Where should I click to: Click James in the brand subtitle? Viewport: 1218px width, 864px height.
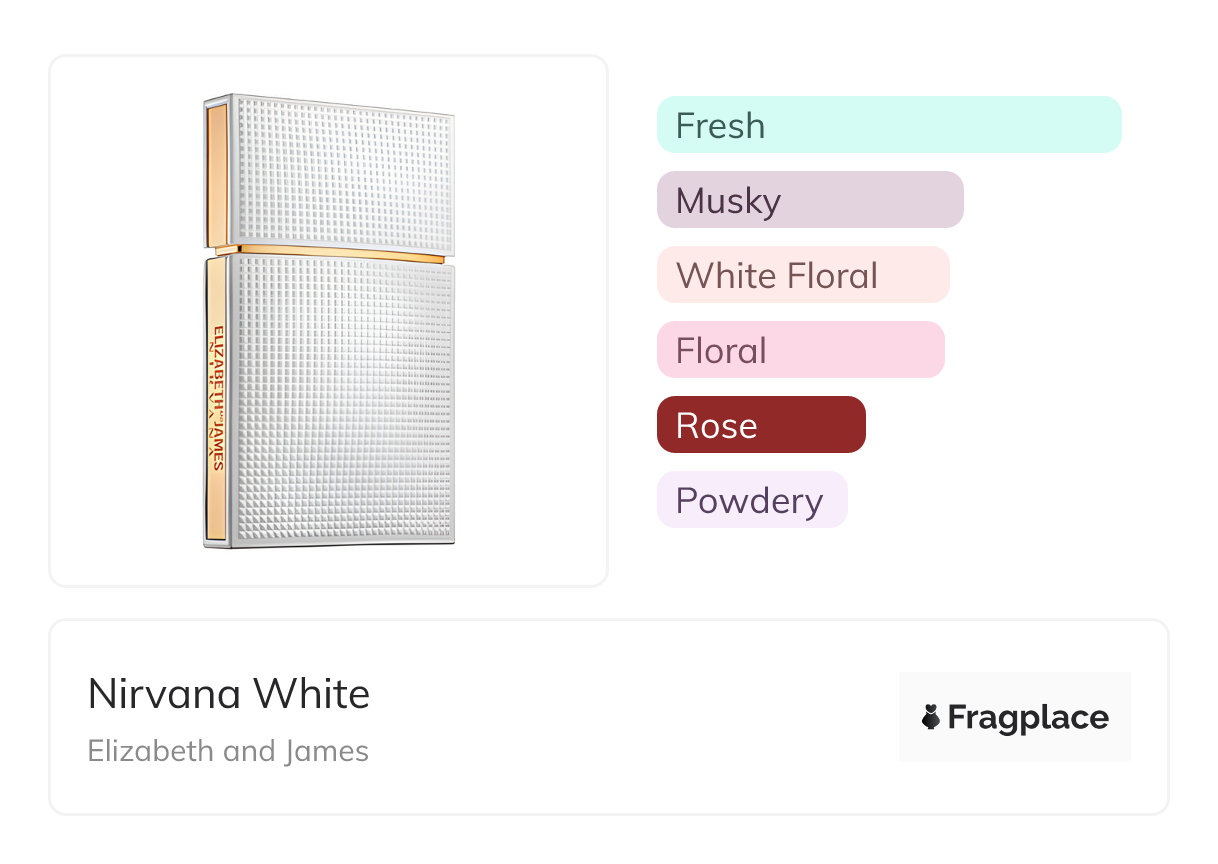326,751
